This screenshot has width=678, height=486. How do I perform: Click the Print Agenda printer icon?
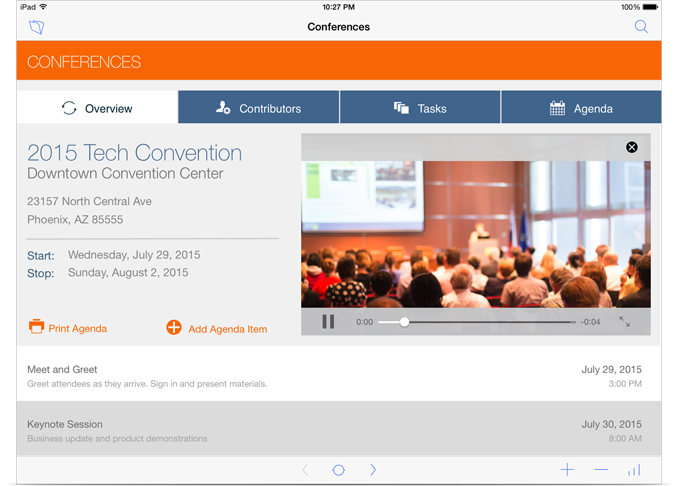[36, 326]
